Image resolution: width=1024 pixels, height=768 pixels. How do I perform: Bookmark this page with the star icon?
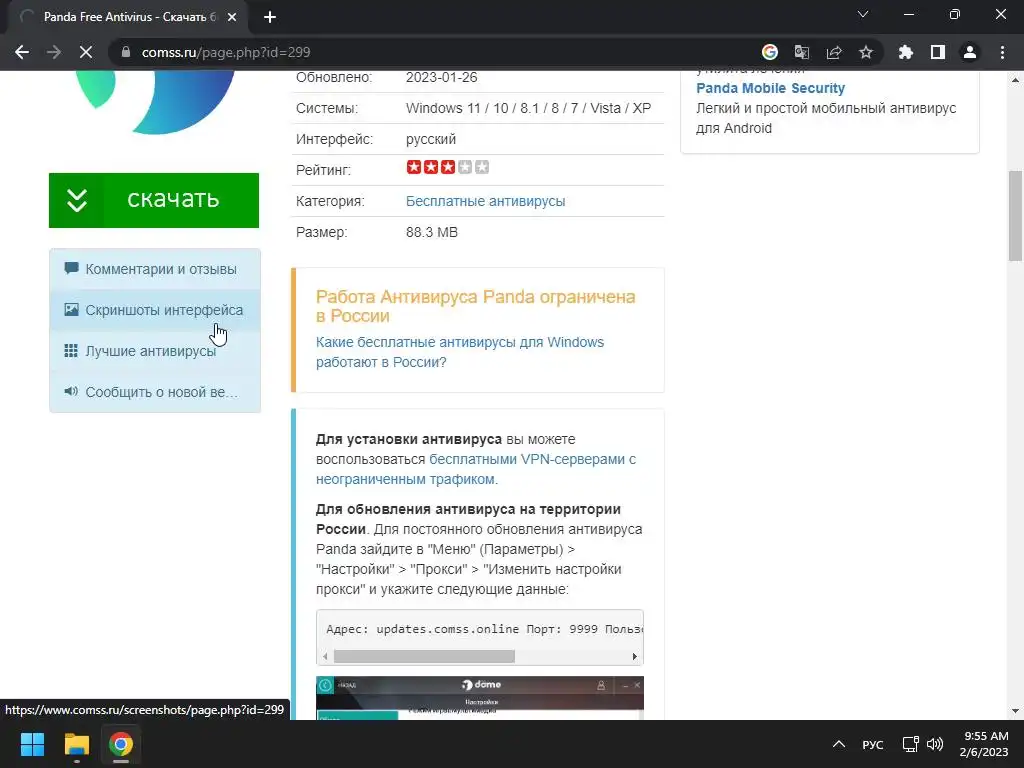(866, 52)
